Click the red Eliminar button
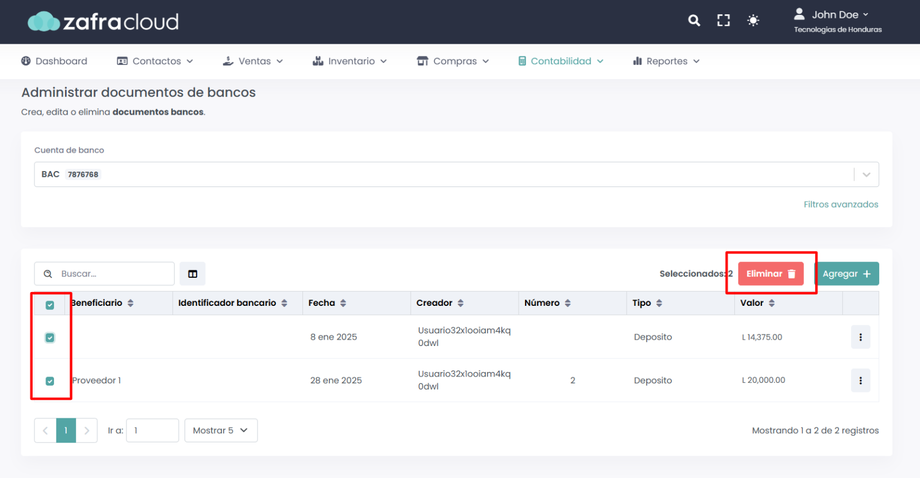920x478 pixels. point(771,274)
